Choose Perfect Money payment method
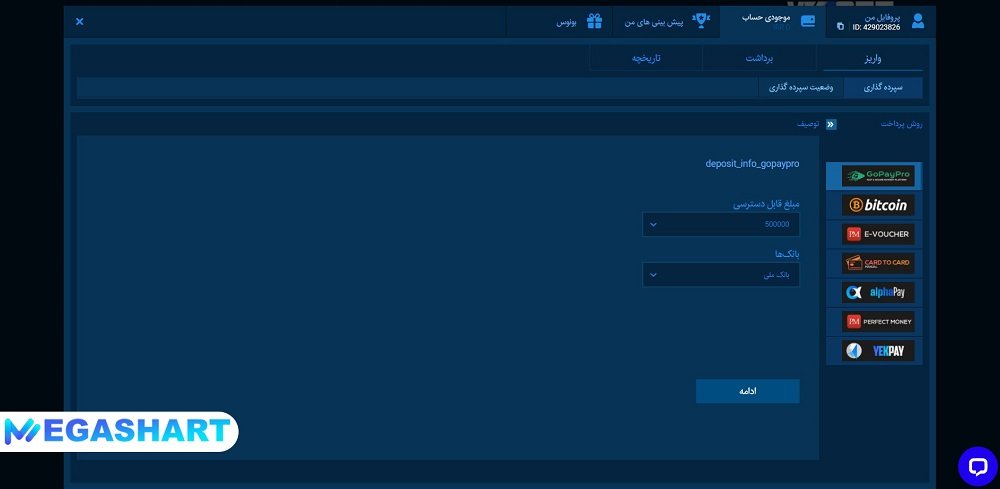Image resolution: width=1000 pixels, height=489 pixels. click(877, 321)
